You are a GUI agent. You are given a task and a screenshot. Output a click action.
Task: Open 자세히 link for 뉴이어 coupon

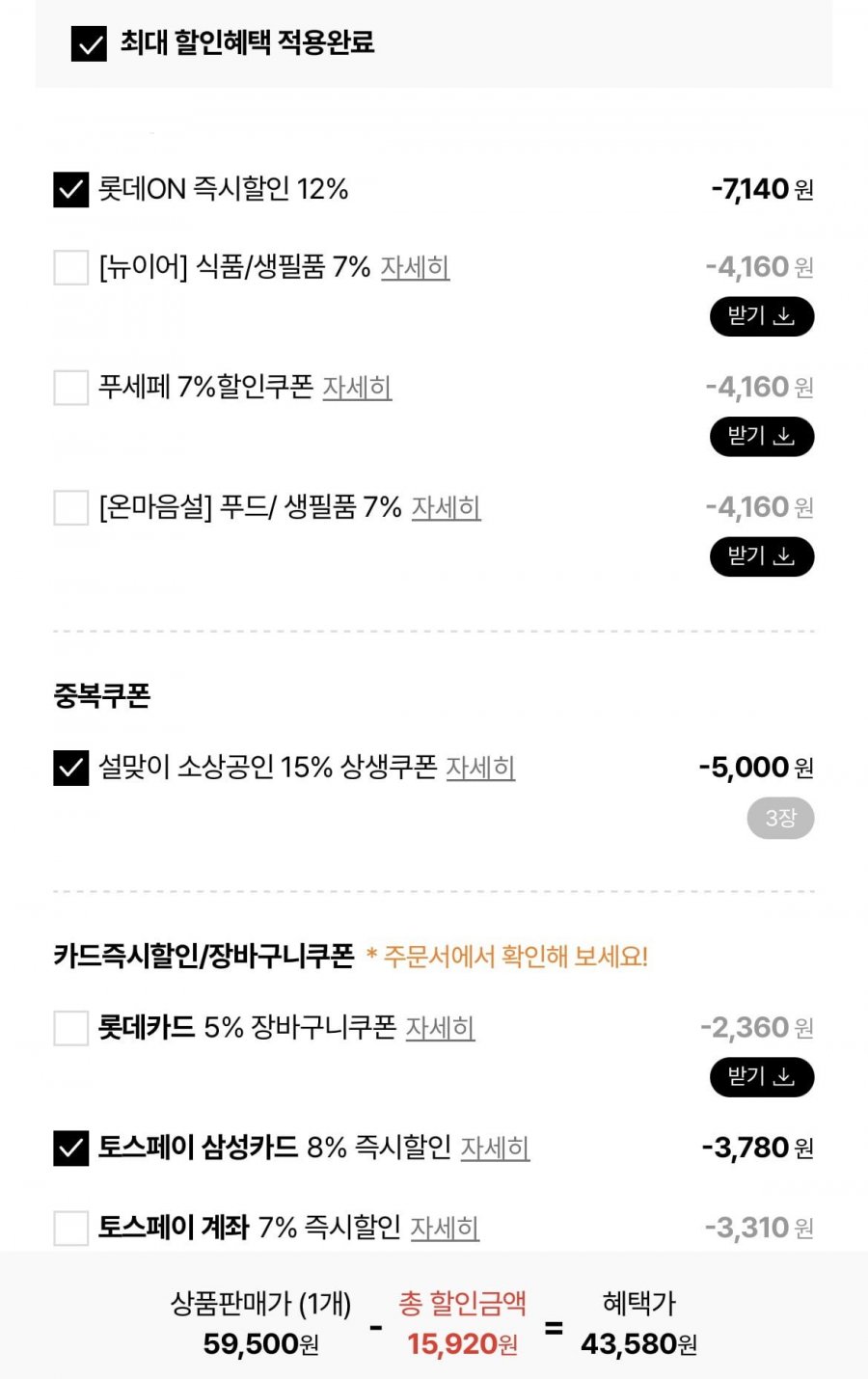coord(415,267)
